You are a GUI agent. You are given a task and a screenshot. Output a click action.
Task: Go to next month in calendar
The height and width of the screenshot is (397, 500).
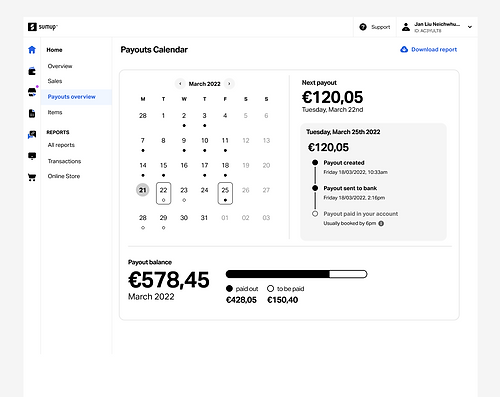click(229, 84)
